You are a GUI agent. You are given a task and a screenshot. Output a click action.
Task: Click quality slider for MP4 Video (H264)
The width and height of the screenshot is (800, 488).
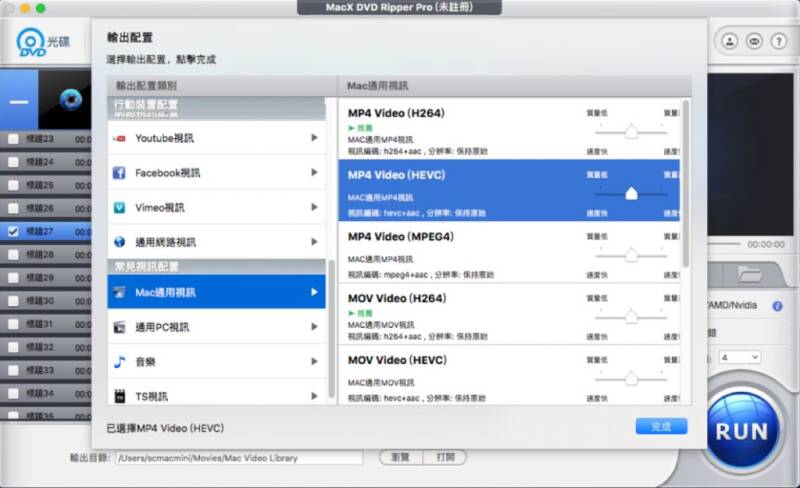(x=631, y=132)
